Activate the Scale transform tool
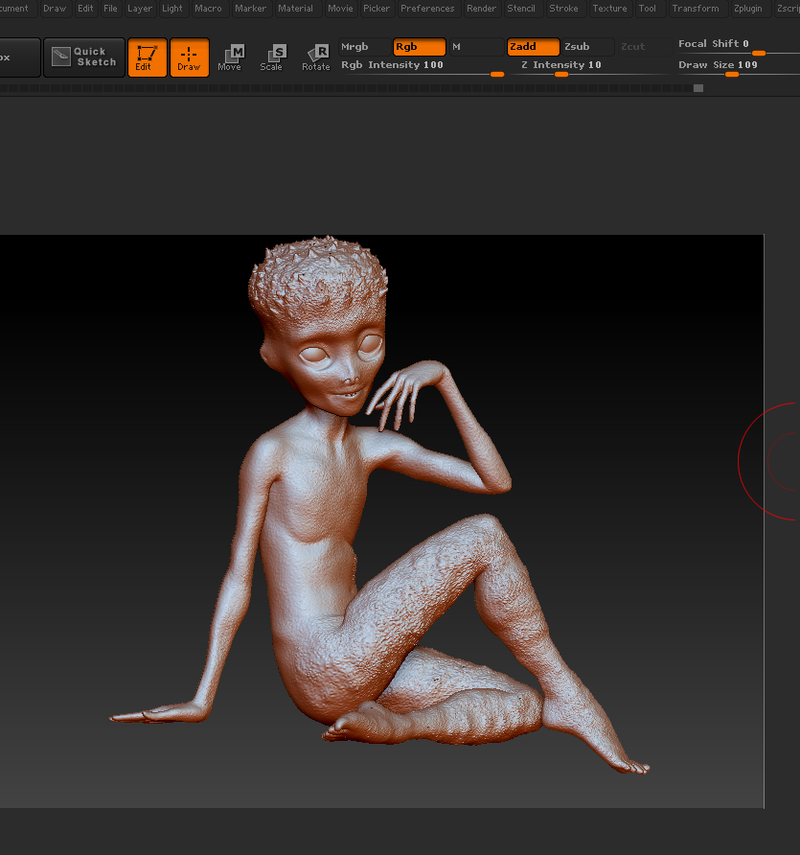 pos(272,57)
